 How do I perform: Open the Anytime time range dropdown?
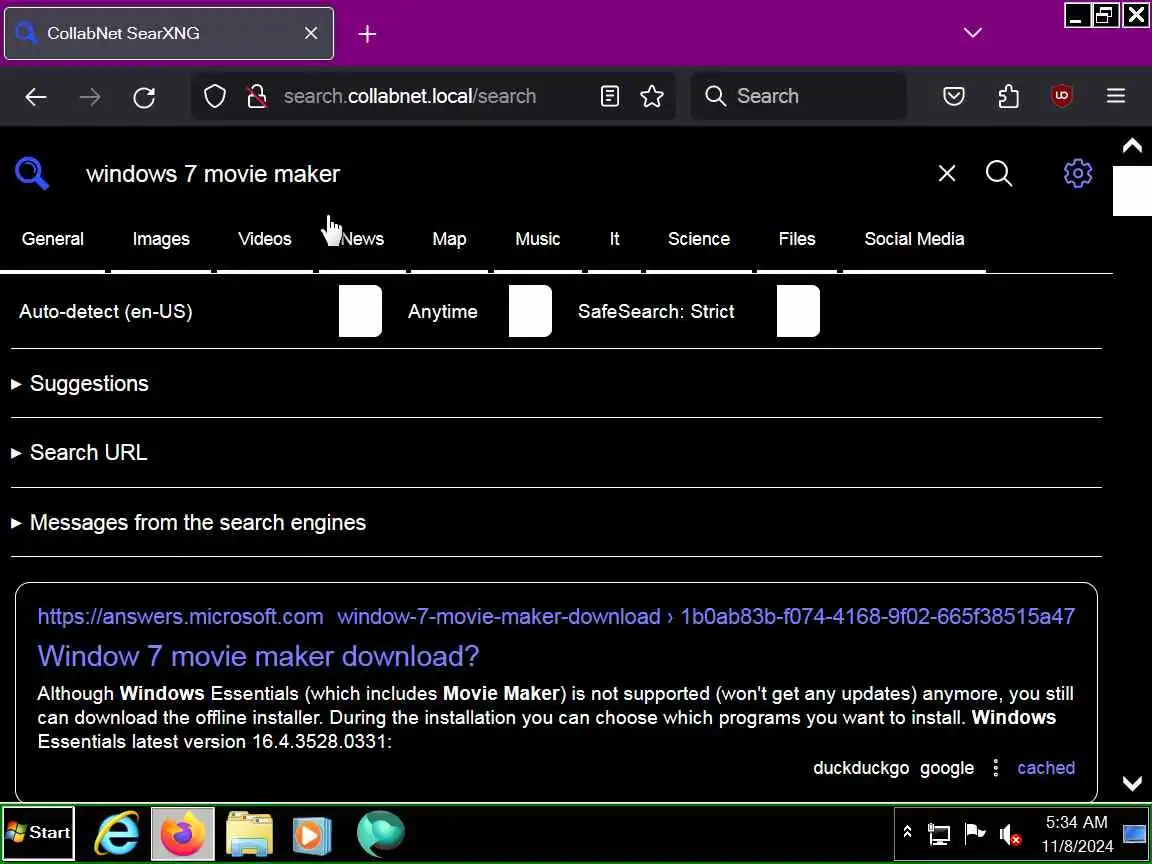478,312
